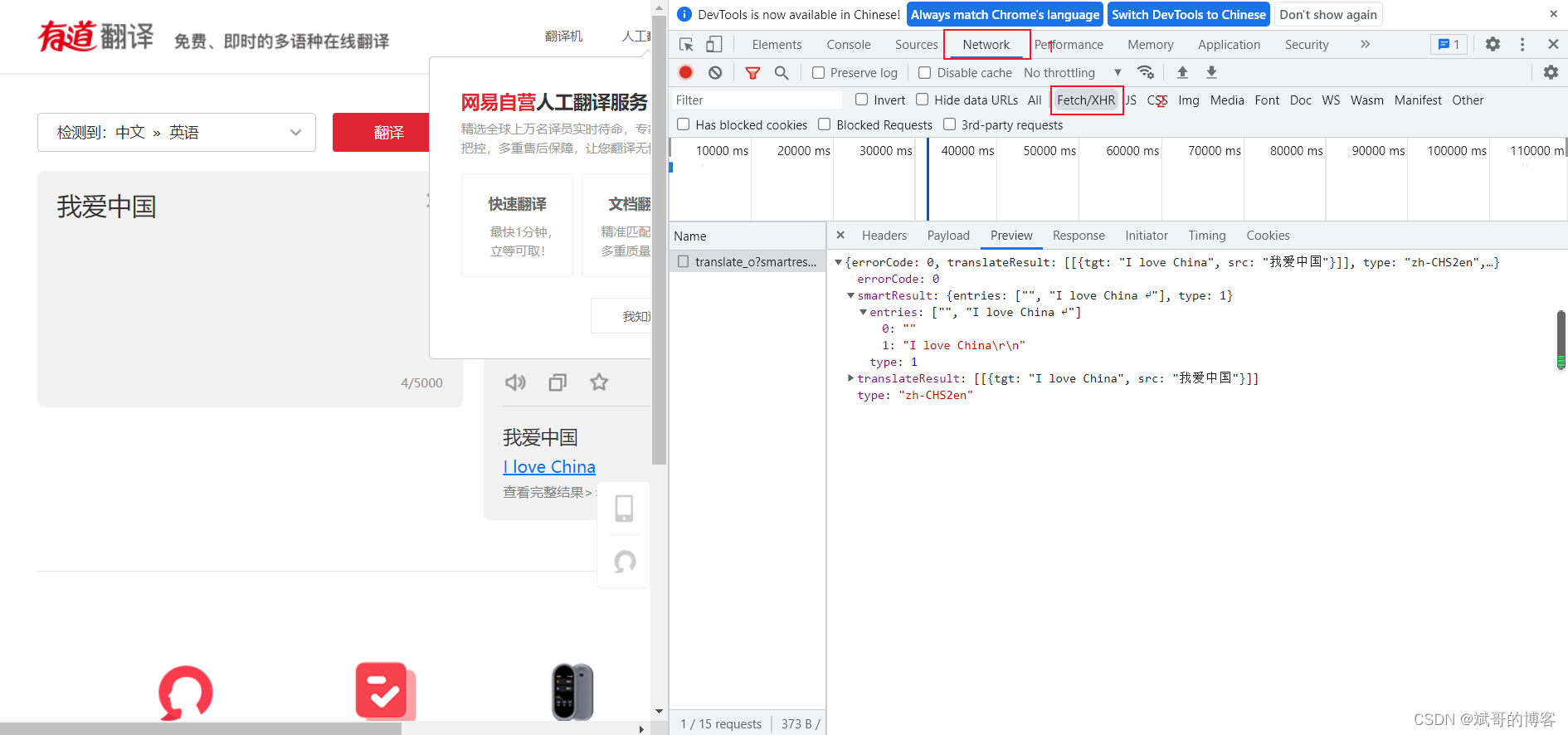Check 3rd-party requests checkbox

pyautogui.click(x=949, y=124)
